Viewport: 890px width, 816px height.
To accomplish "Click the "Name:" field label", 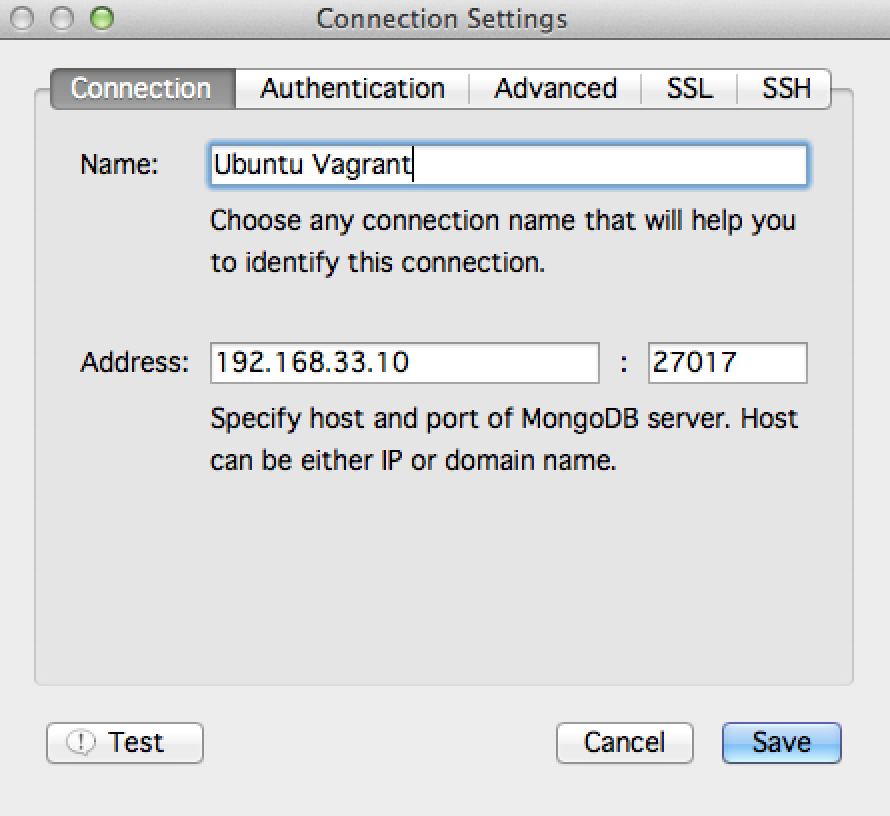I will coord(119,165).
